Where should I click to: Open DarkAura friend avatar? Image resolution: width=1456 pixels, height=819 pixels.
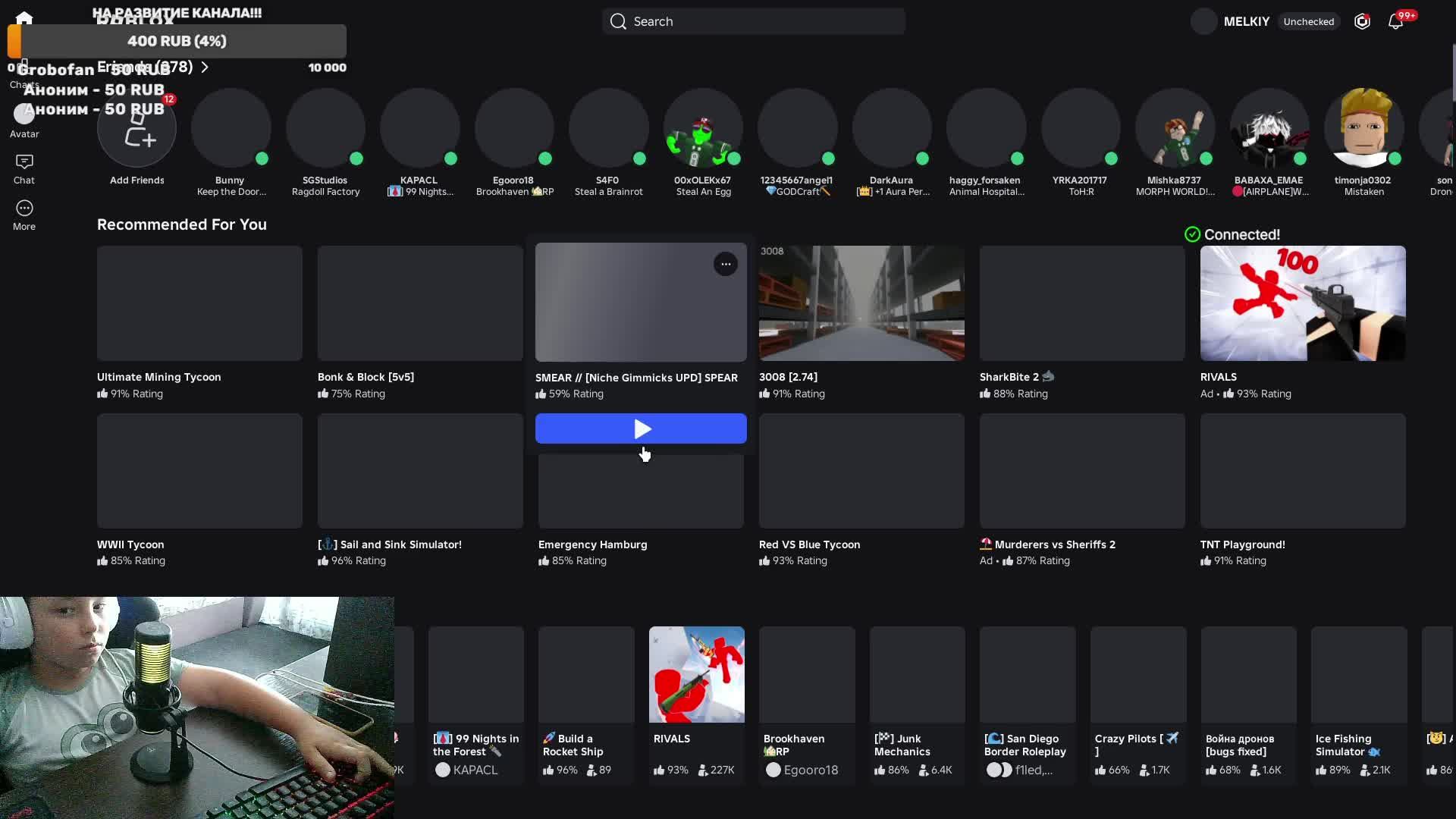tap(892, 127)
